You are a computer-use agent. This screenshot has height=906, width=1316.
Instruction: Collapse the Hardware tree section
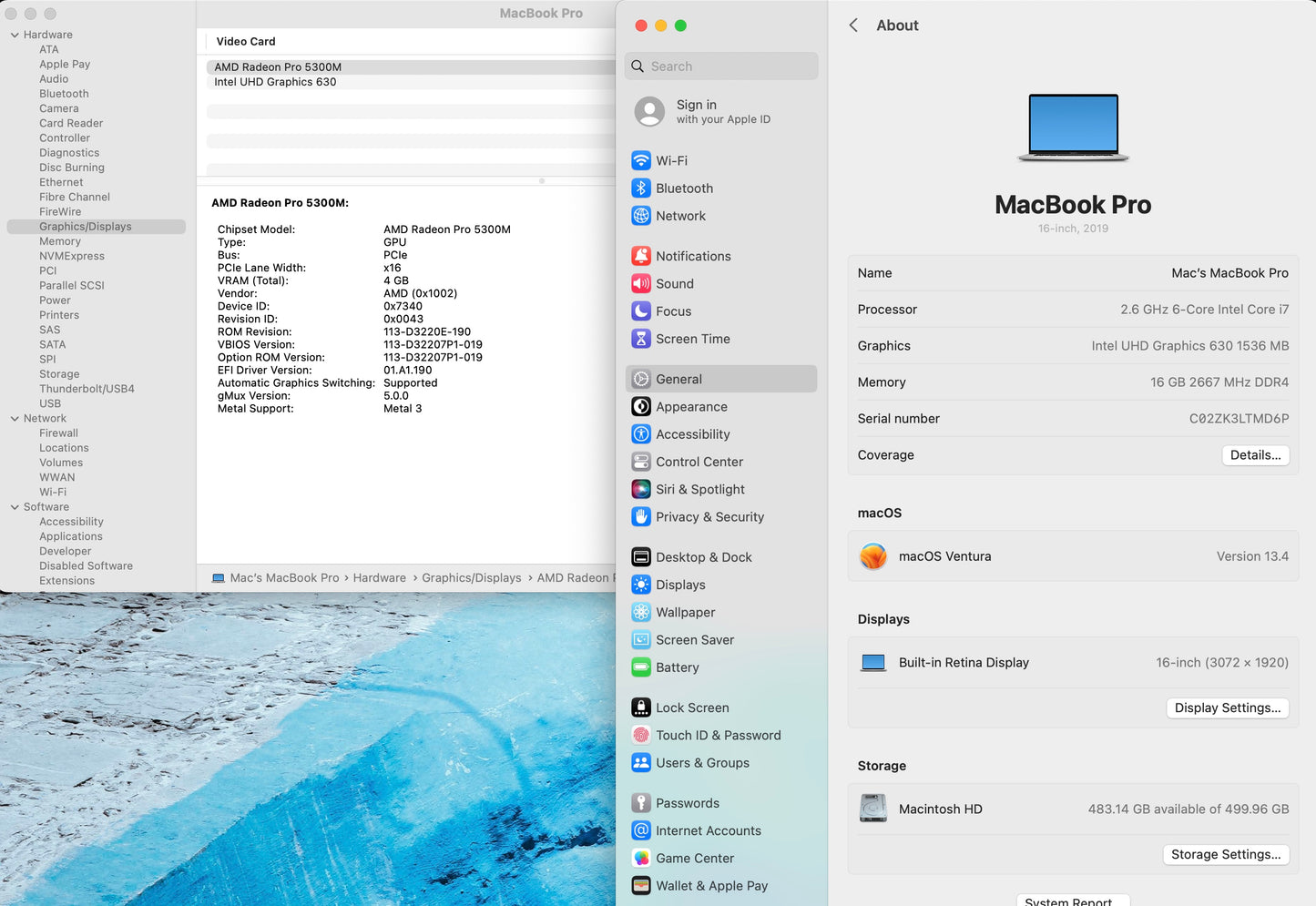pos(15,36)
